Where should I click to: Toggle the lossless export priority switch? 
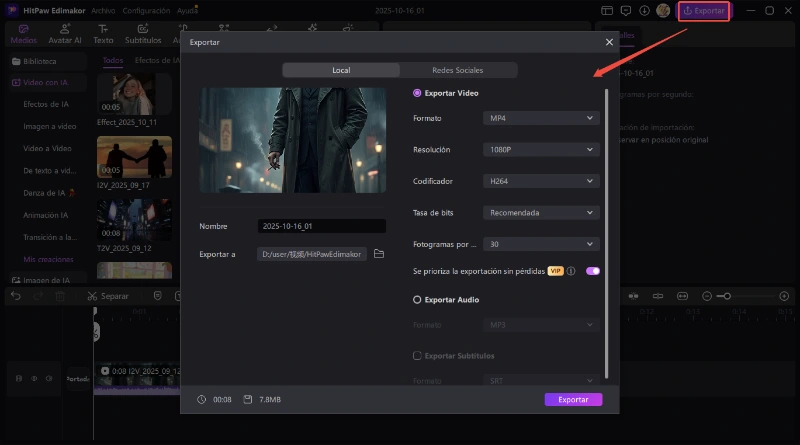click(x=593, y=271)
